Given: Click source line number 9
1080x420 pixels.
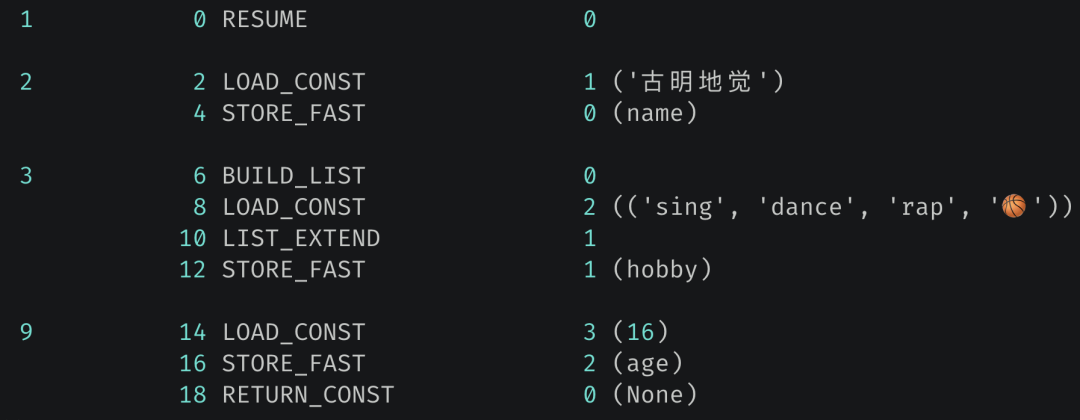Looking at the screenshot, I should pos(26,333).
